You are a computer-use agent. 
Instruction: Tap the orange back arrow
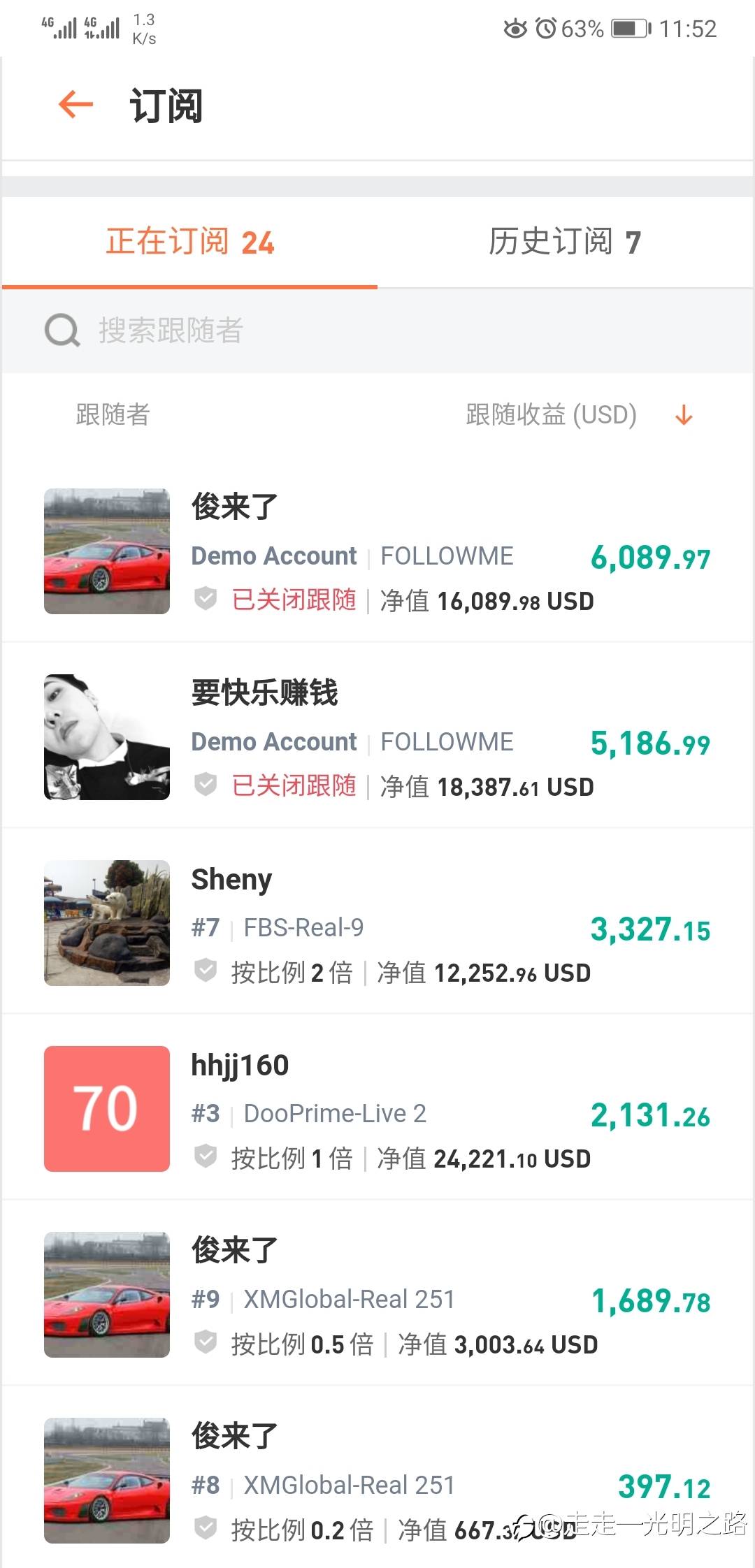pos(75,106)
